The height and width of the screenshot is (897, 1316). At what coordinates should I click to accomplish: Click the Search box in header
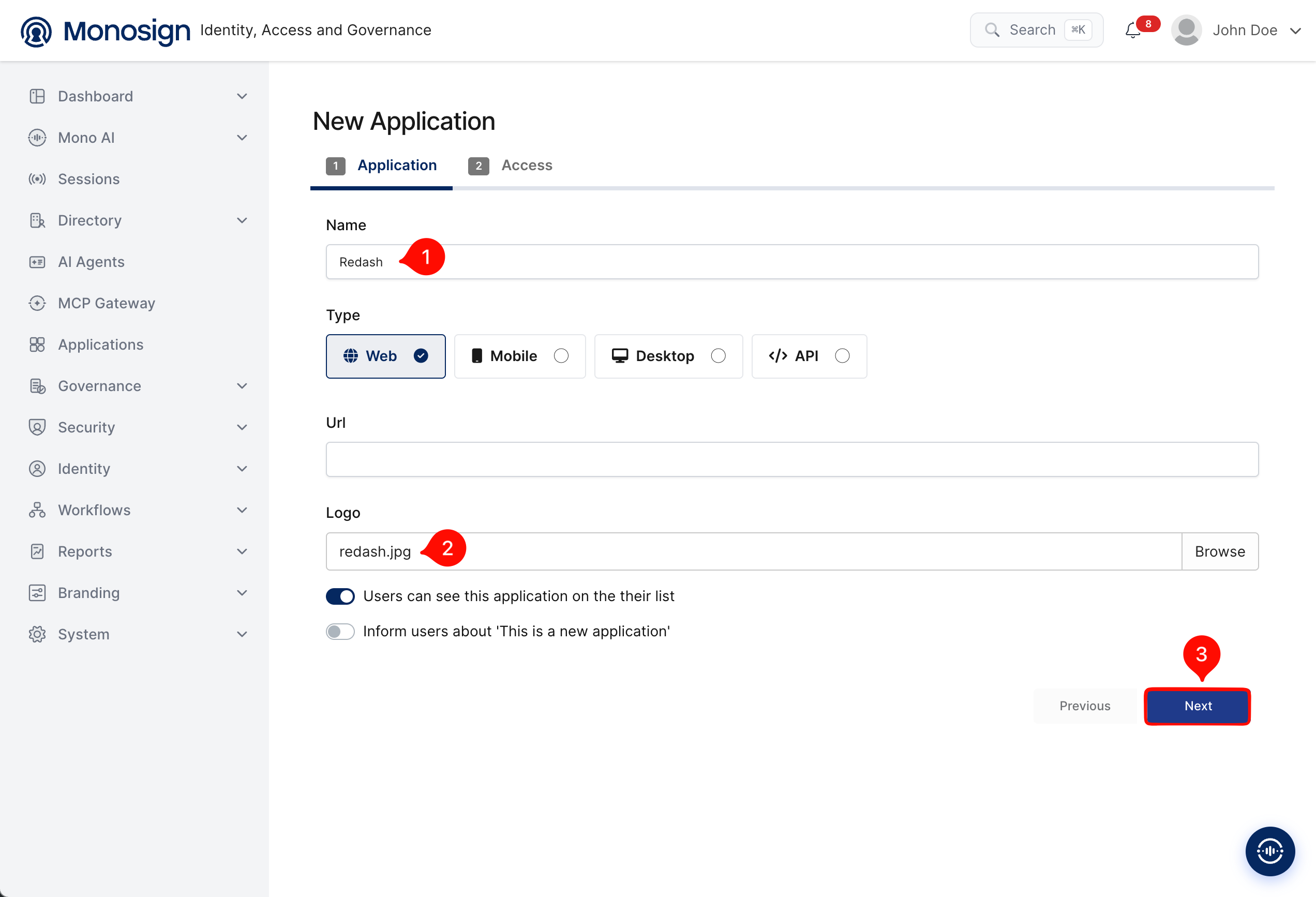point(1036,30)
